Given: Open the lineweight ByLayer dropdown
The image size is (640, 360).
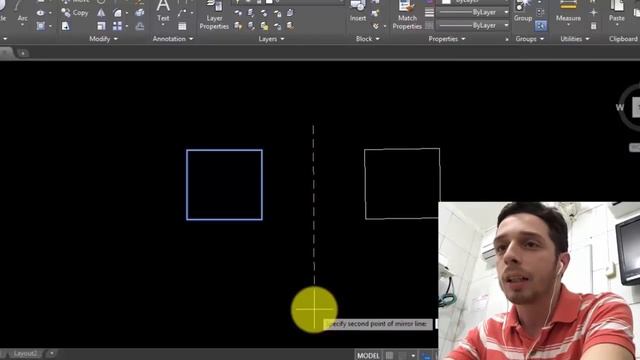Looking at the screenshot, I should pos(473,12).
